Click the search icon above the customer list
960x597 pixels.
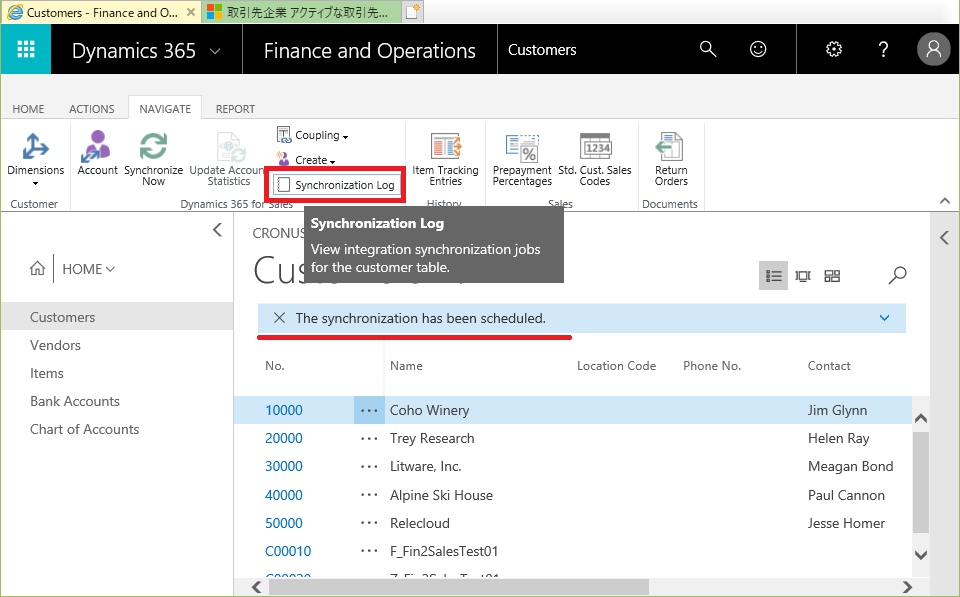pyautogui.click(x=897, y=276)
